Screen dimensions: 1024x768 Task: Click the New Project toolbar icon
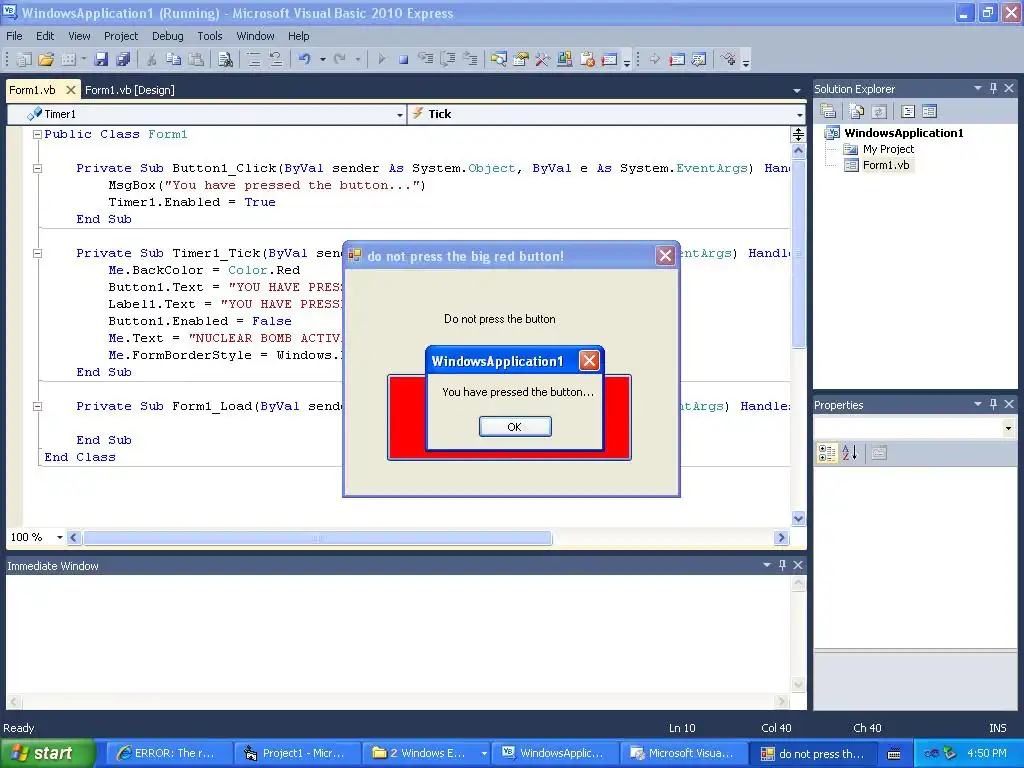click(x=24, y=59)
